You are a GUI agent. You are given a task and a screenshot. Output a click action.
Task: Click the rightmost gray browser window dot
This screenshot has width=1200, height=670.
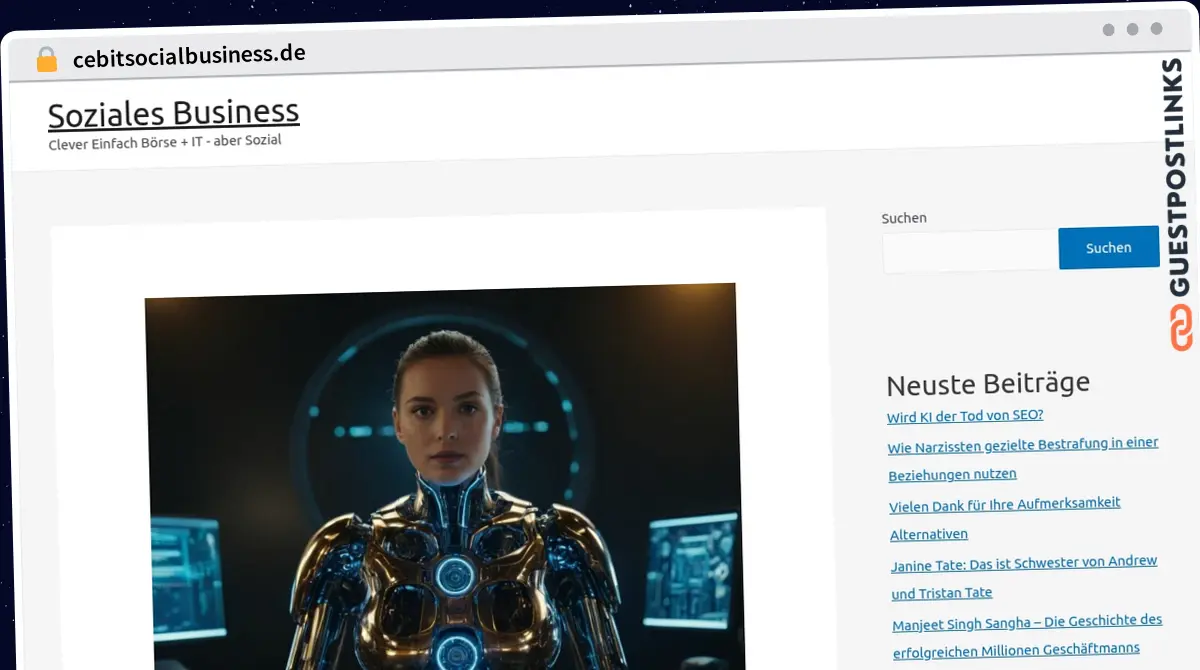click(1156, 29)
